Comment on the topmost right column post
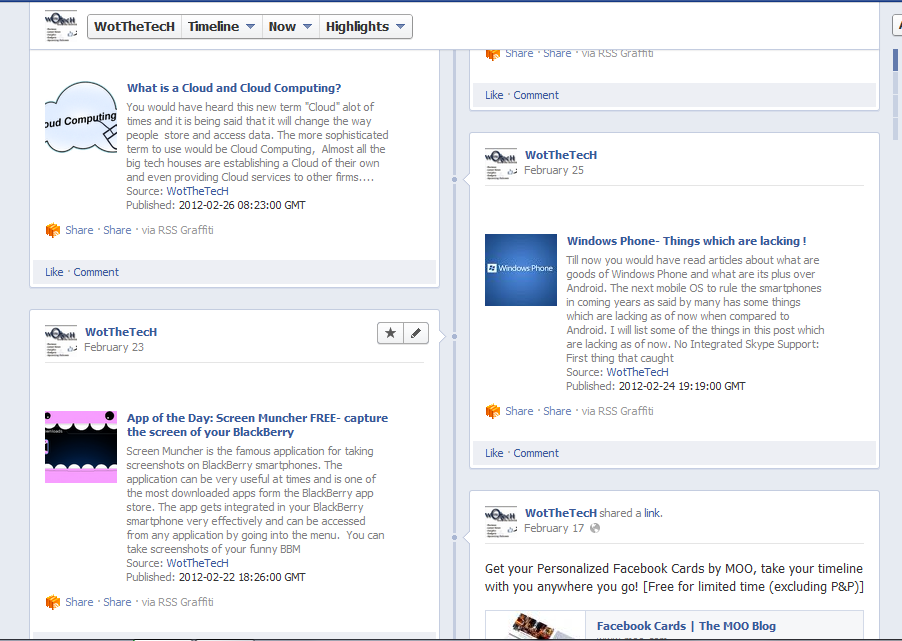The height and width of the screenshot is (641, 902). point(536,96)
